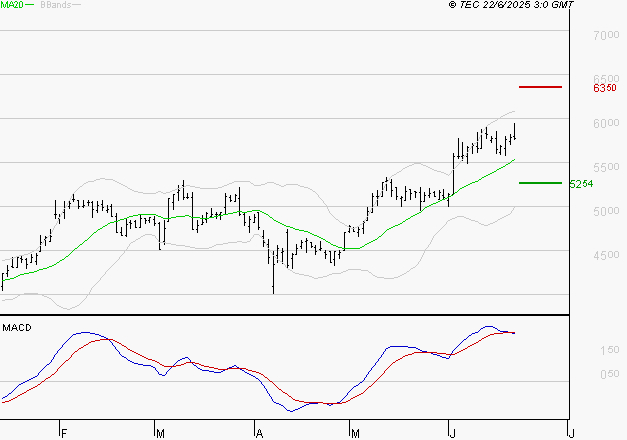
Task: Click the 6500 price axis label
Action: tap(606, 78)
